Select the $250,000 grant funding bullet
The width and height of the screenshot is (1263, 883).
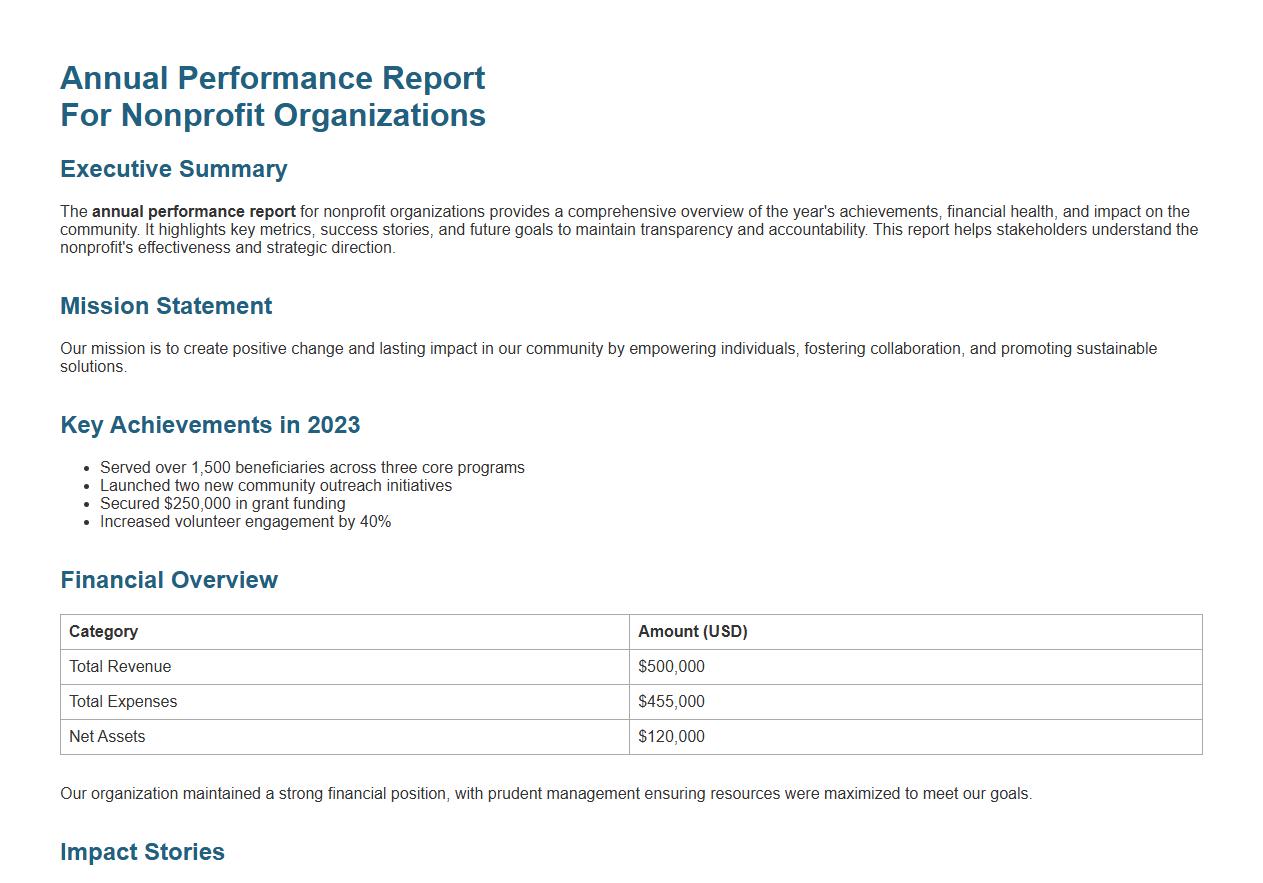(222, 503)
